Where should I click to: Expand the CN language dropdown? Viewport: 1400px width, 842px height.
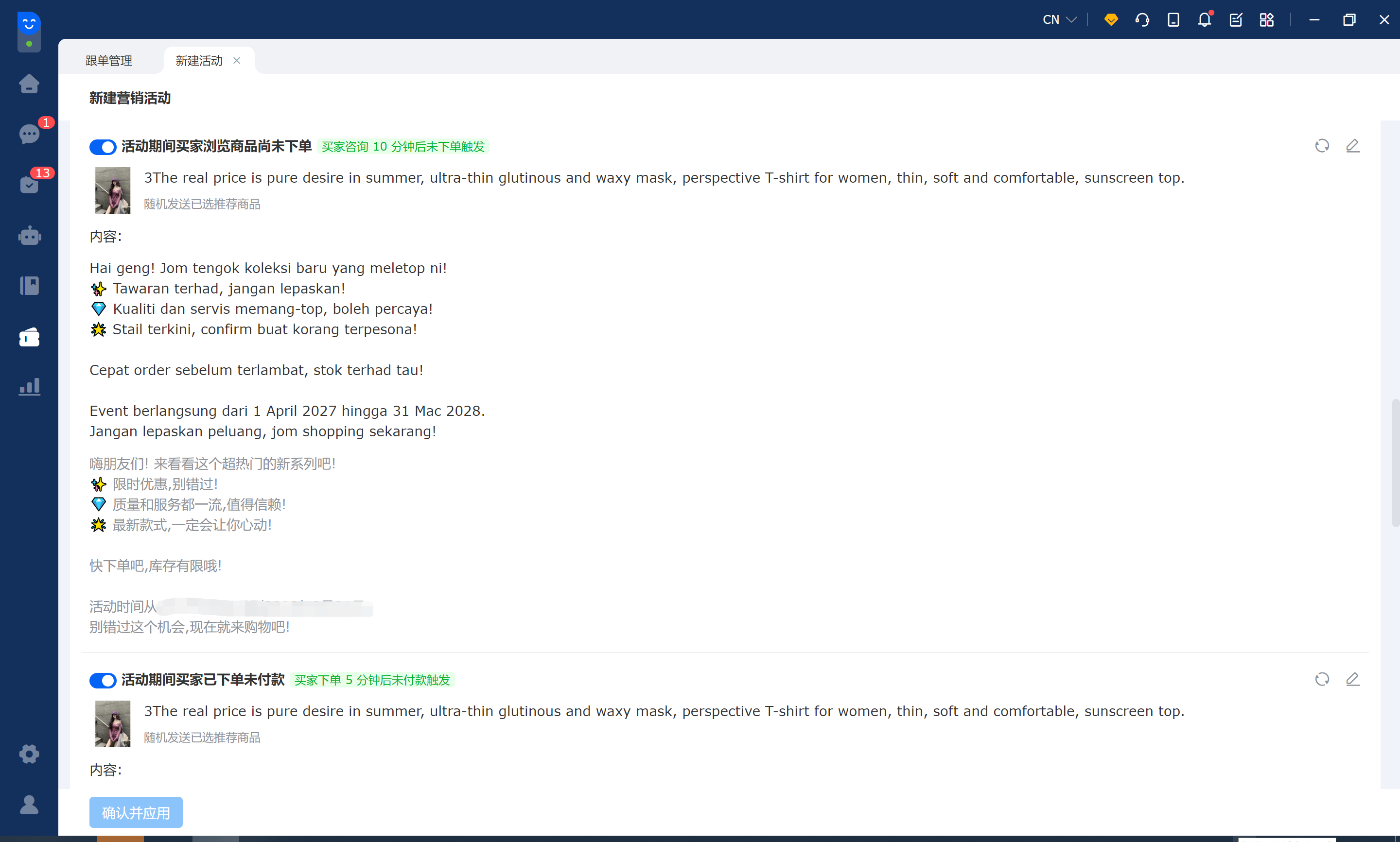[x=1059, y=20]
